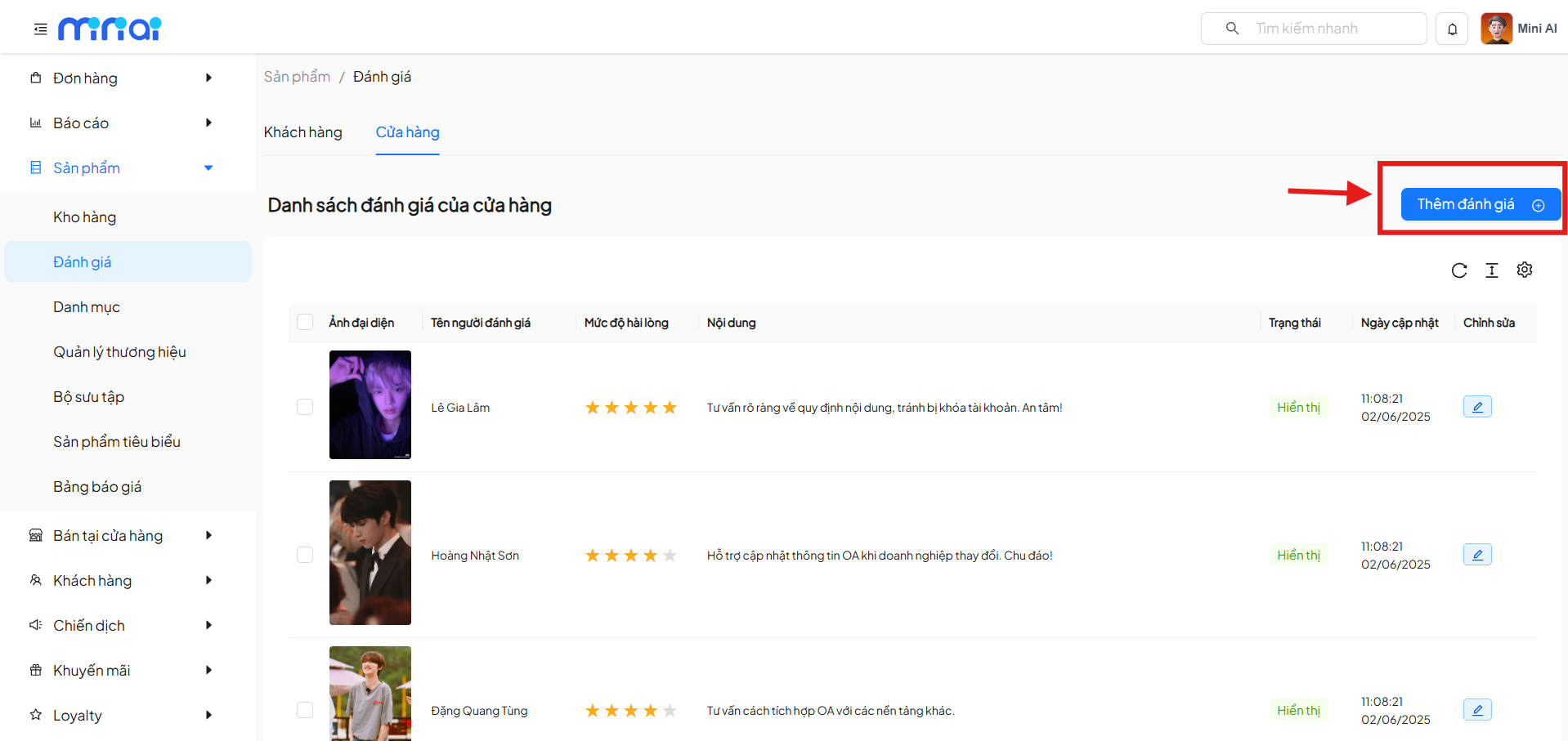Open table settings gear icon
The image size is (1568, 741).
click(1525, 270)
